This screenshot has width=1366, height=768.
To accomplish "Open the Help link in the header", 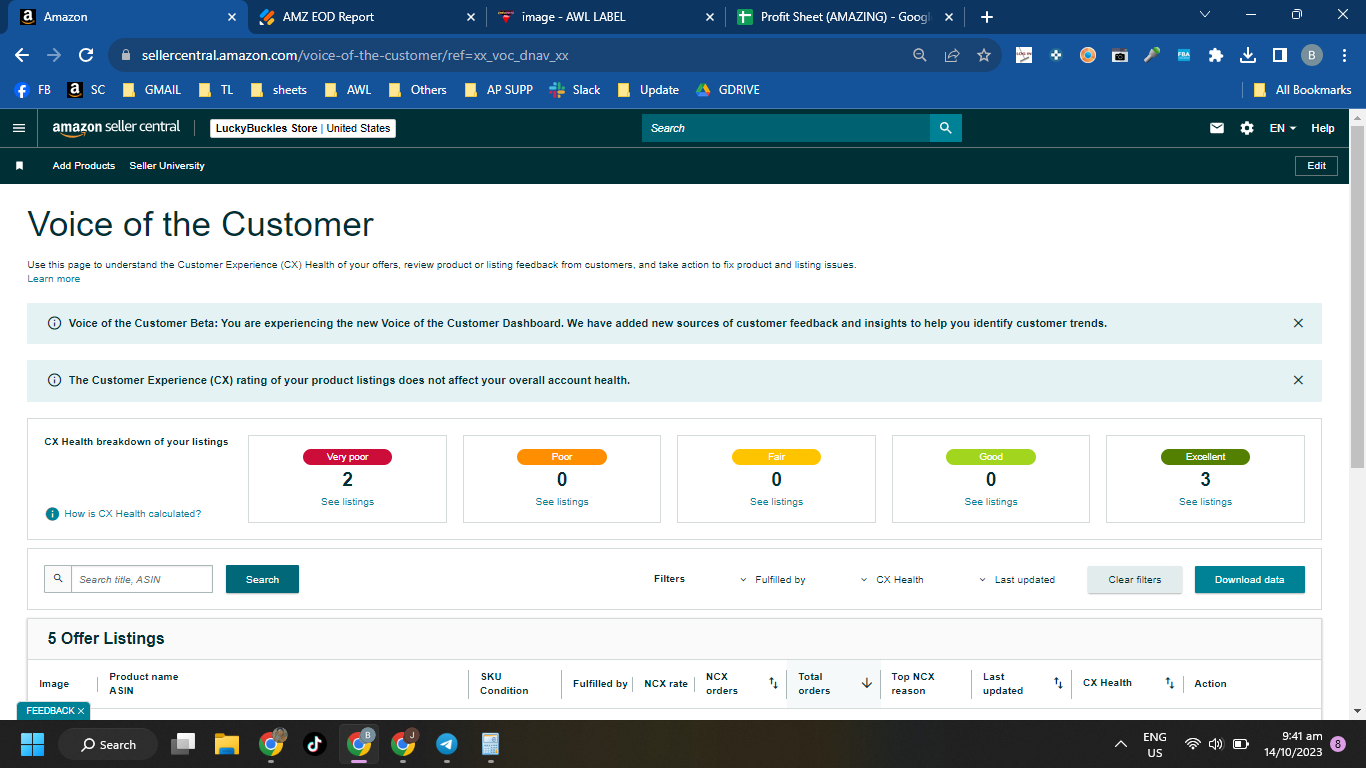I will point(1323,128).
